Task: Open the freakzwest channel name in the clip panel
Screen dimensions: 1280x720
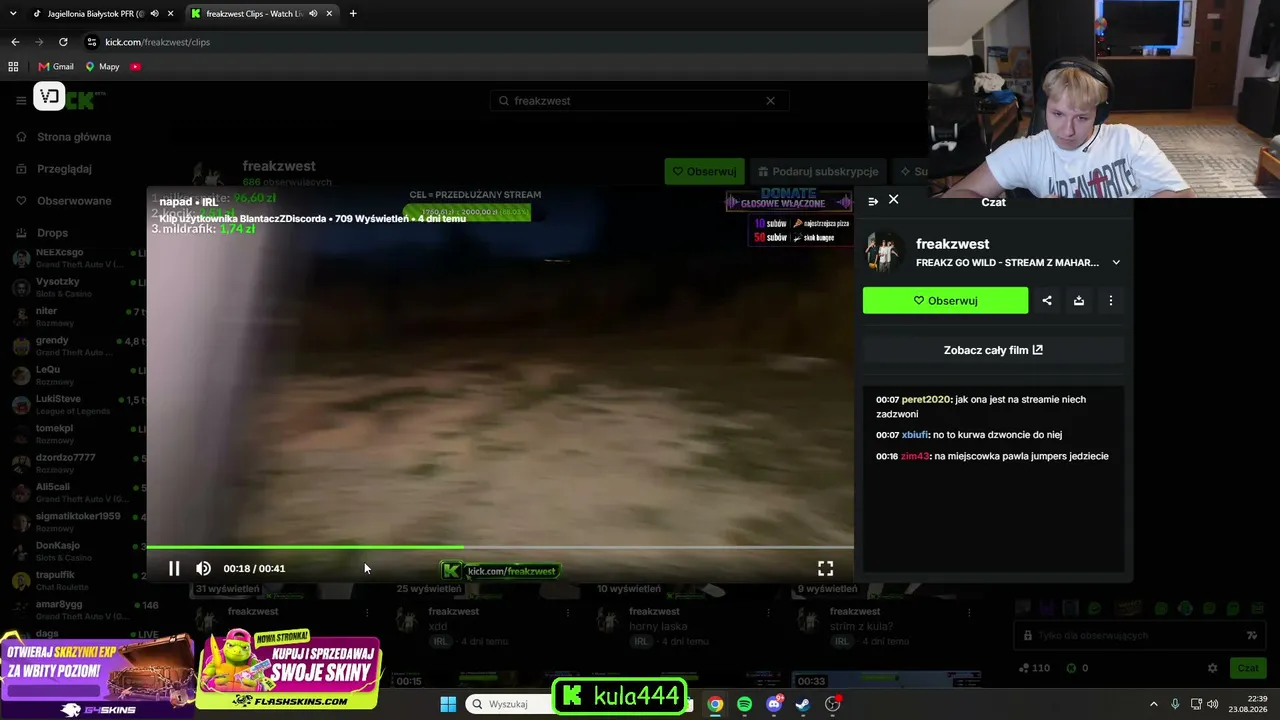Action: click(953, 244)
